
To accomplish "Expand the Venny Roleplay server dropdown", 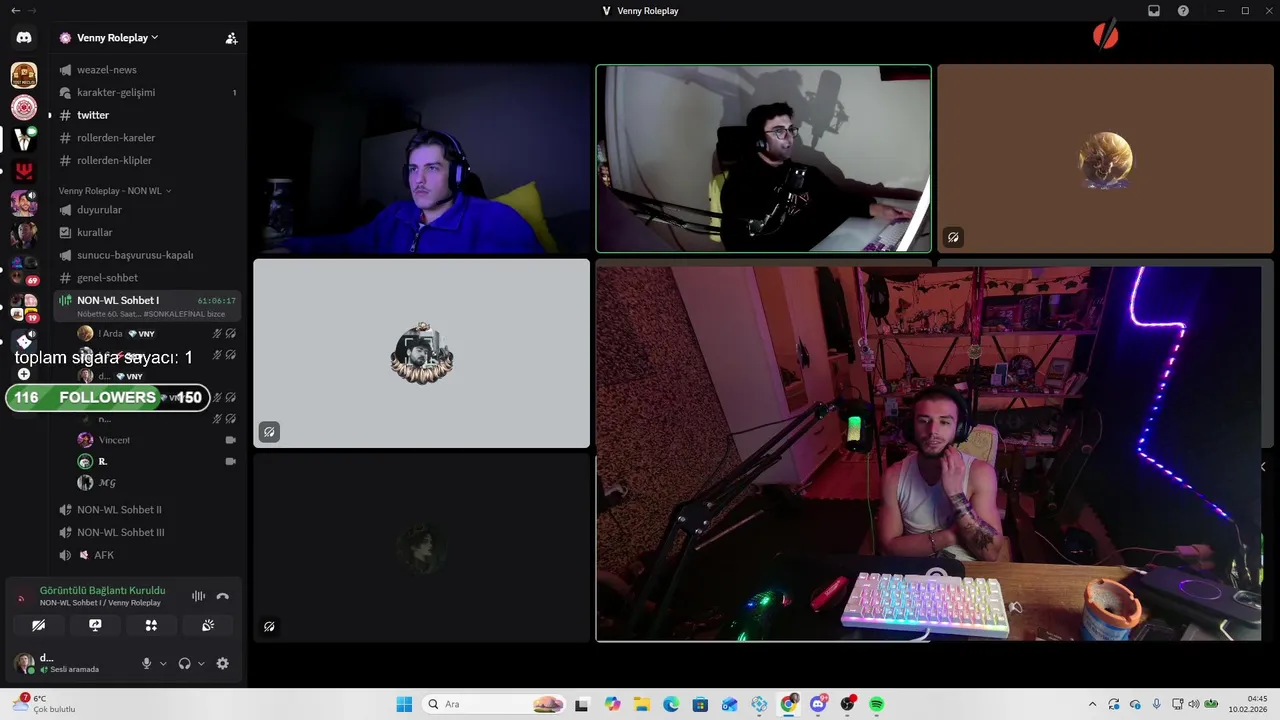I will tap(117, 38).
